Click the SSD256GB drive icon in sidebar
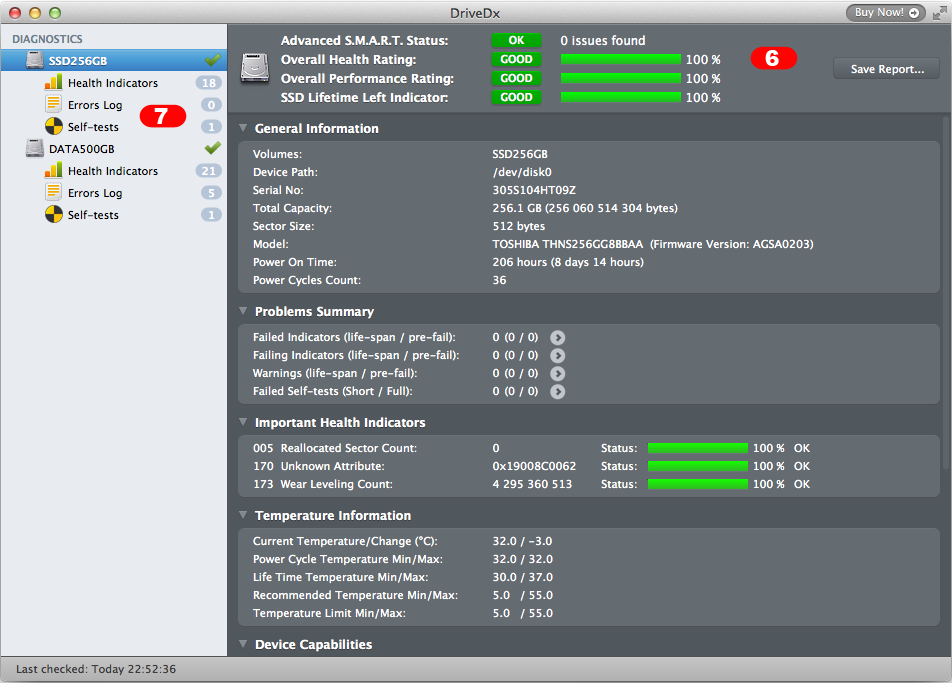Viewport: 952px width, 683px height. tap(36, 61)
